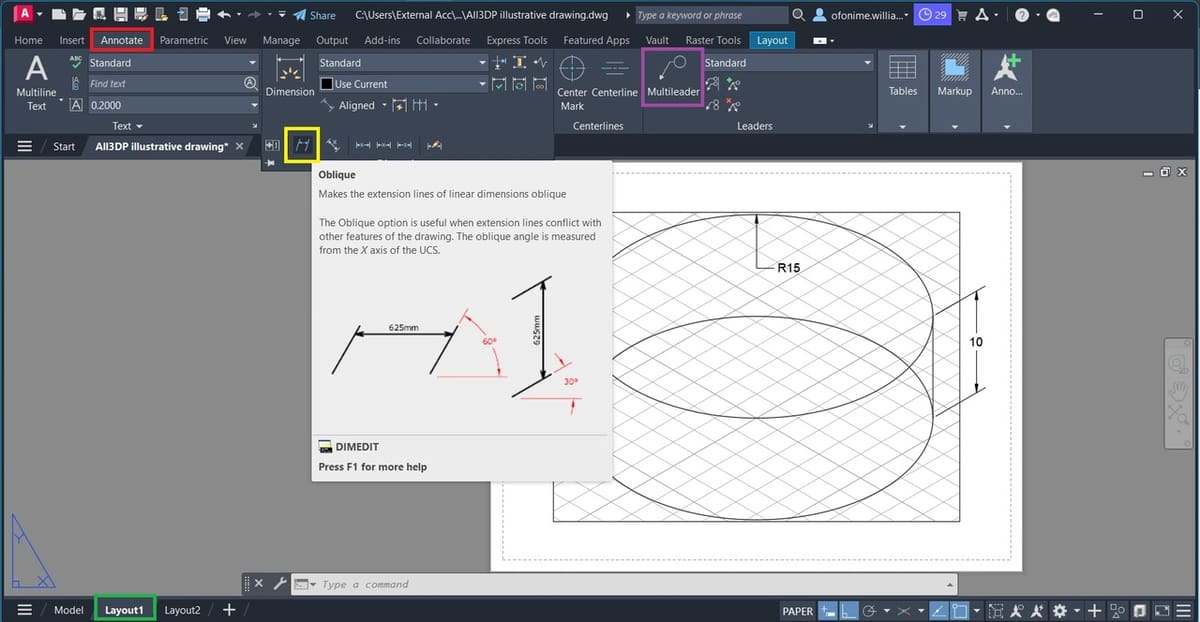Click the Find text search magnifier icon
This screenshot has width=1200, height=622.
[x=251, y=84]
